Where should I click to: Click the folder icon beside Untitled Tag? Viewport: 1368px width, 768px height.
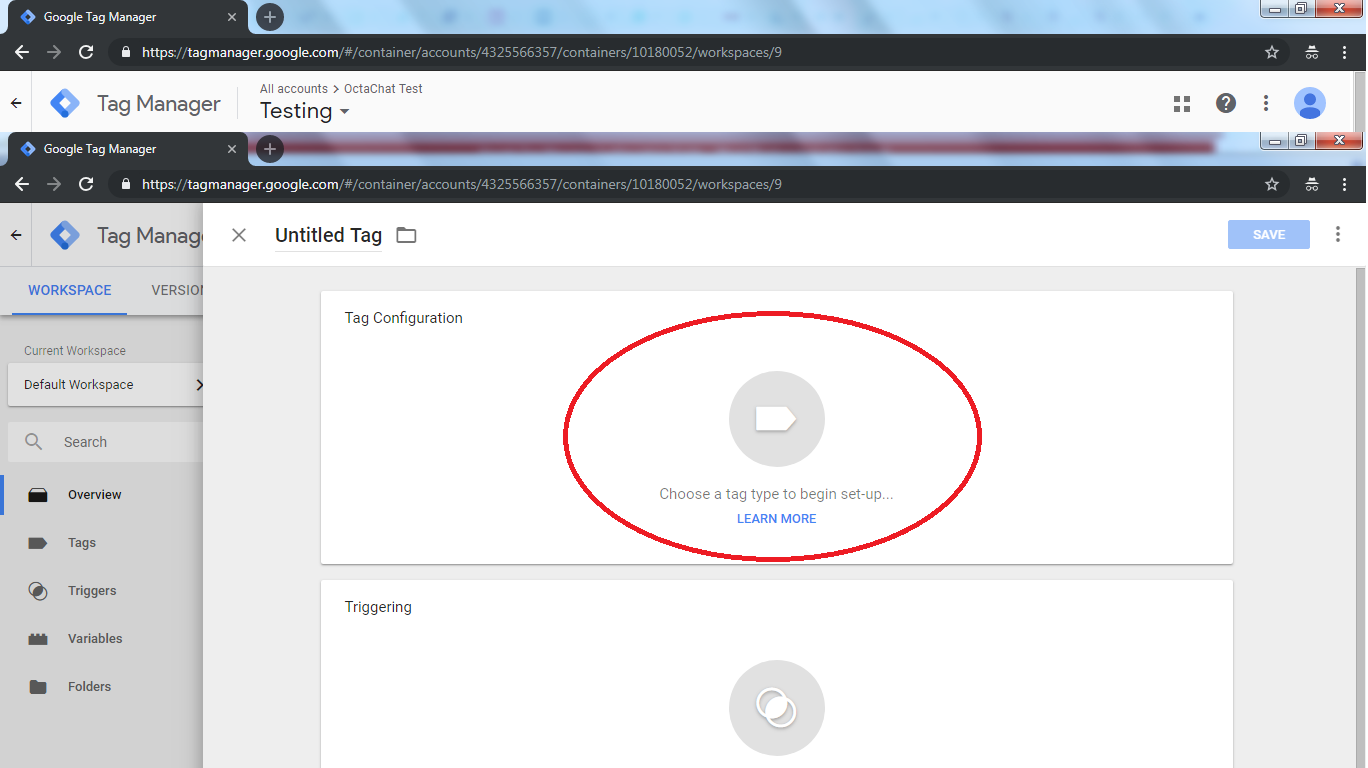coord(406,236)
